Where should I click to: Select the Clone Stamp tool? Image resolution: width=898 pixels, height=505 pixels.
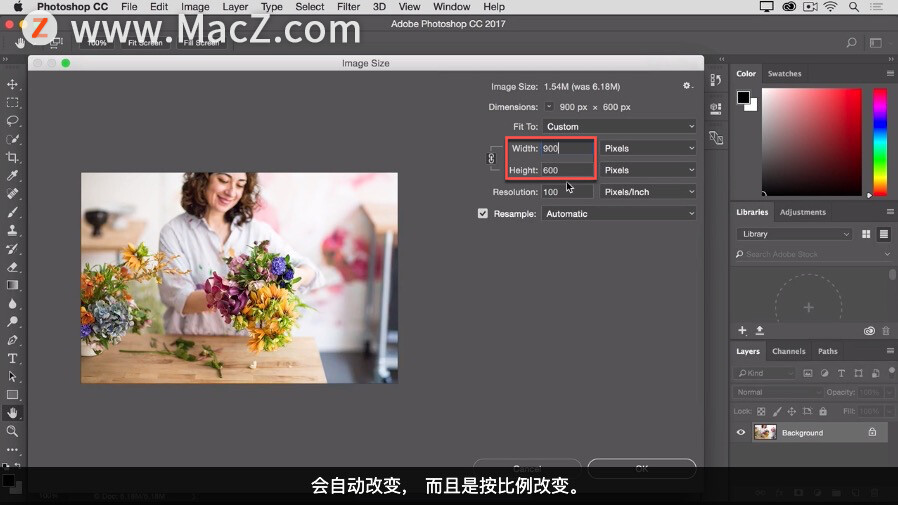point(12,230)
